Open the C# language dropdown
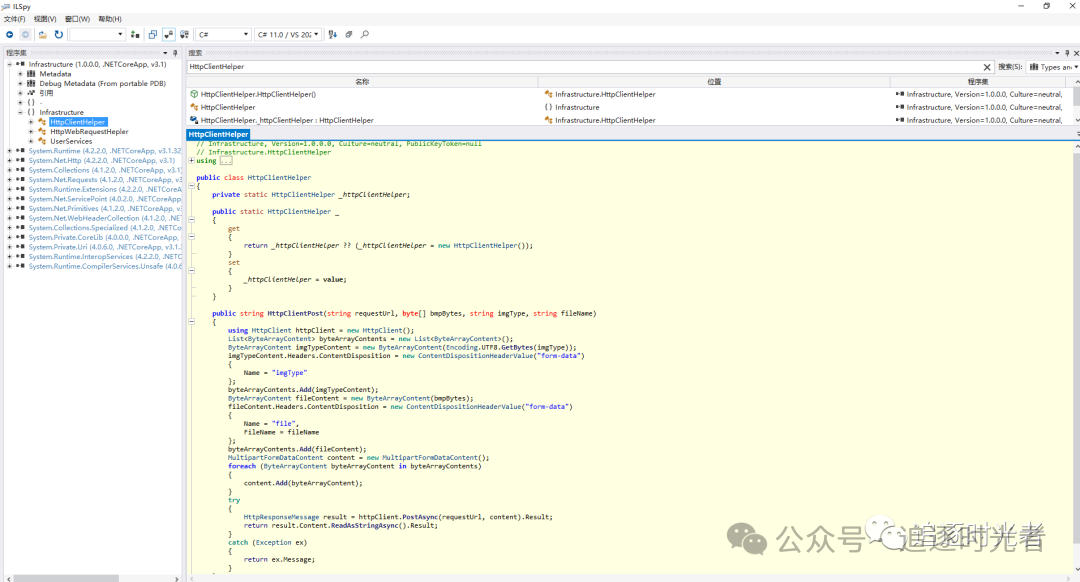1080x582 pixels. pos(223,35)
